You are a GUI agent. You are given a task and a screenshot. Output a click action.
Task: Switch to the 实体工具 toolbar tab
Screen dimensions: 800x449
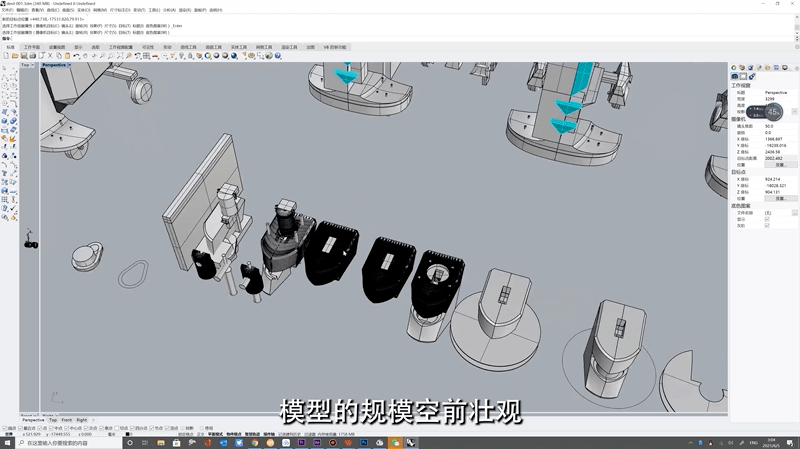239,47
